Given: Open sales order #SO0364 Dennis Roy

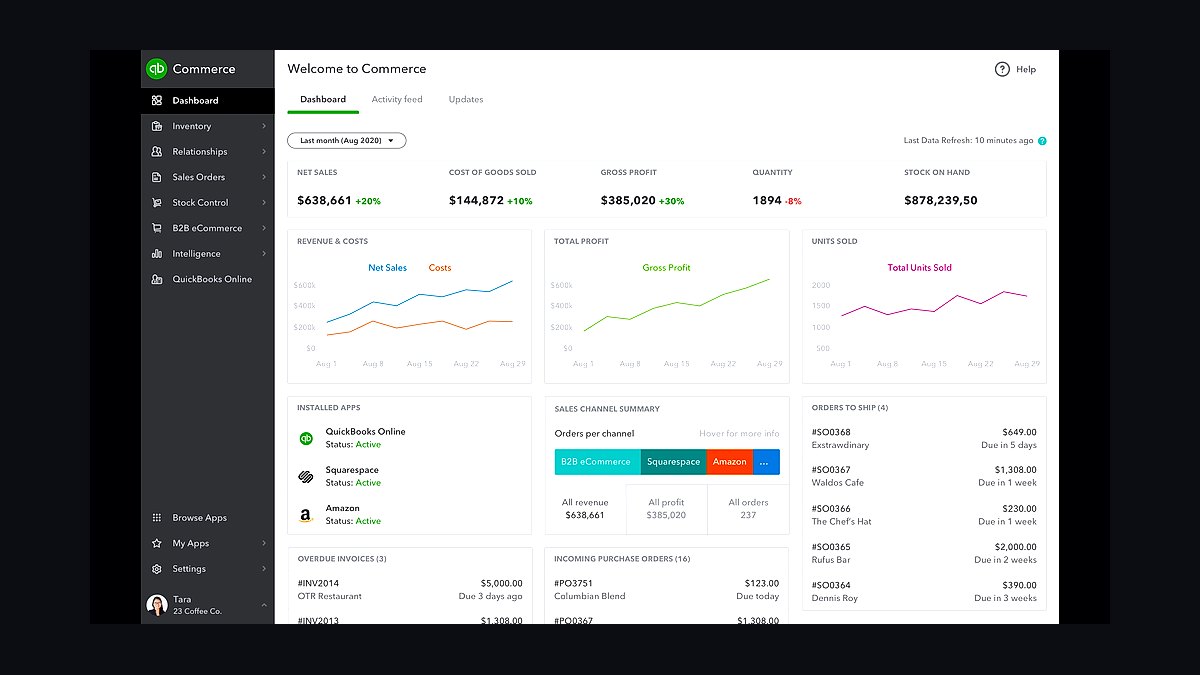Looking at the screenshot, I should [924, 591].
